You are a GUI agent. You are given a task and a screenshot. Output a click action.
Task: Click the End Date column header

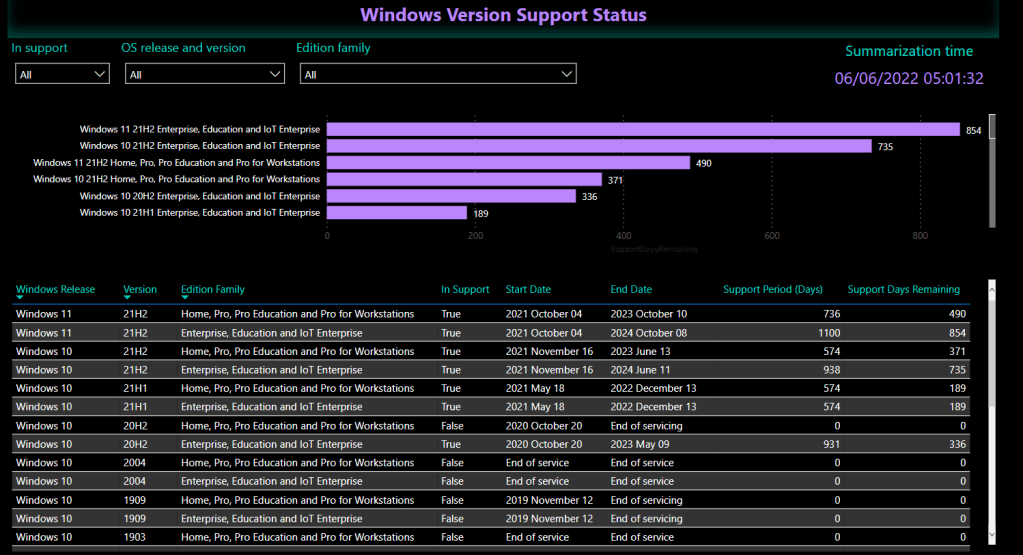(631, 290)
